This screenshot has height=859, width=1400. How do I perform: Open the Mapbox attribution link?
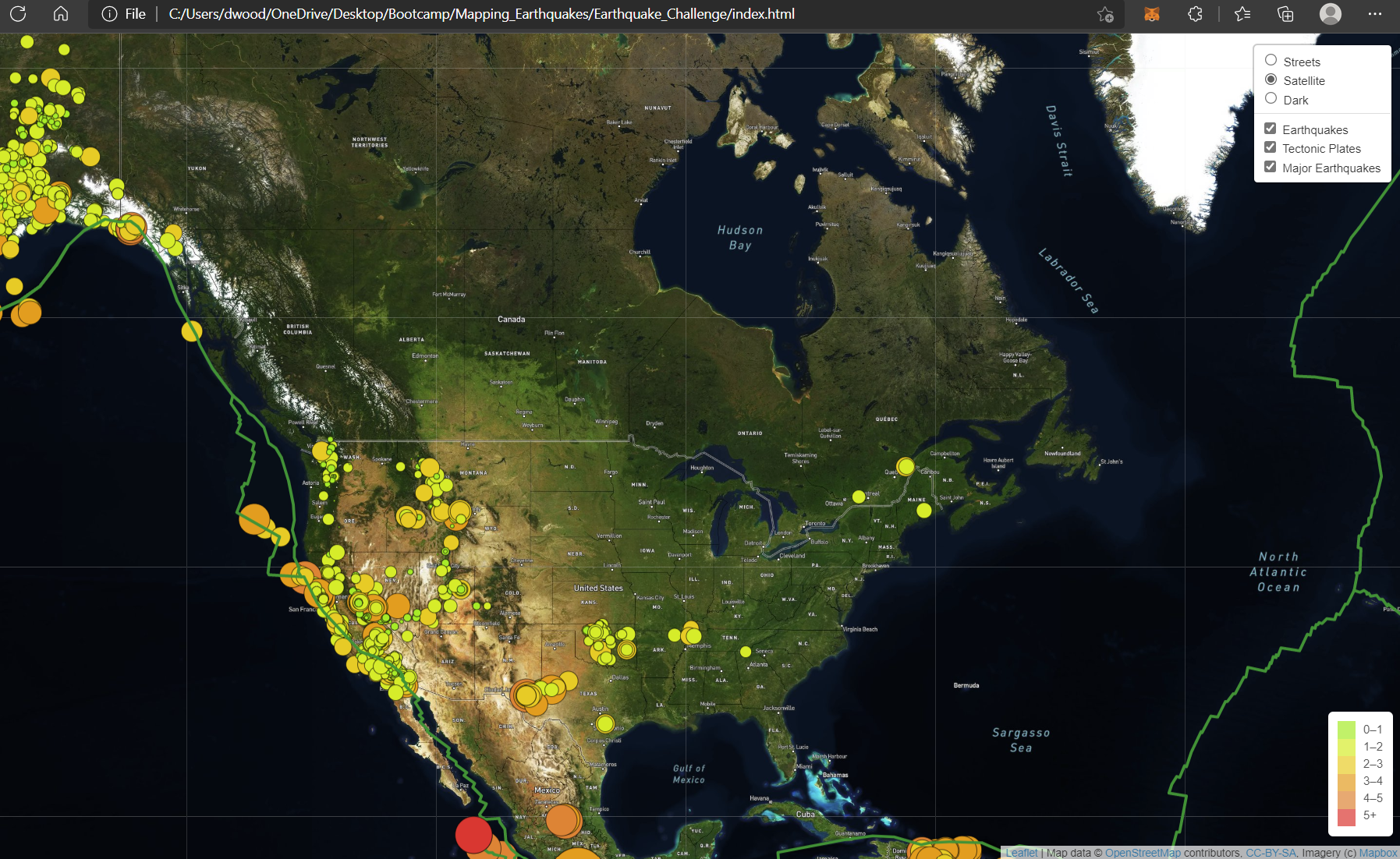(1378, 853)
